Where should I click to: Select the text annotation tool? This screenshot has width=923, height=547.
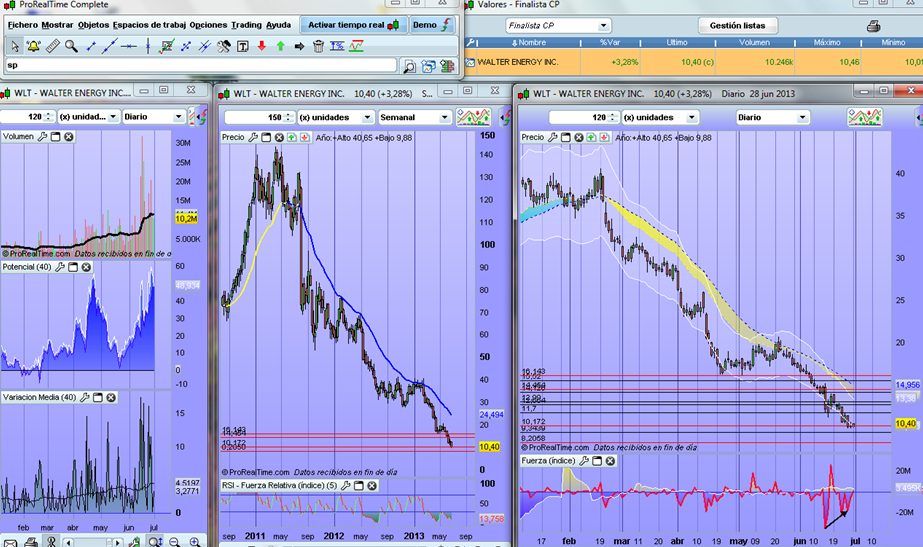tap(243, 46)
